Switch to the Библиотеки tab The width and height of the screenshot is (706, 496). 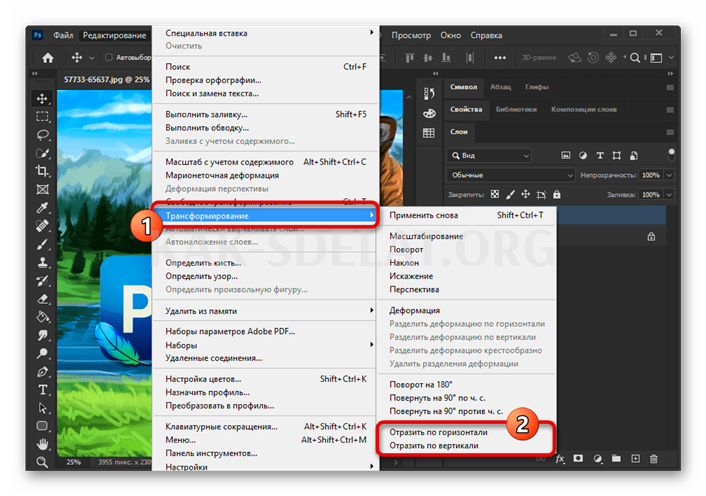(516, 109)
